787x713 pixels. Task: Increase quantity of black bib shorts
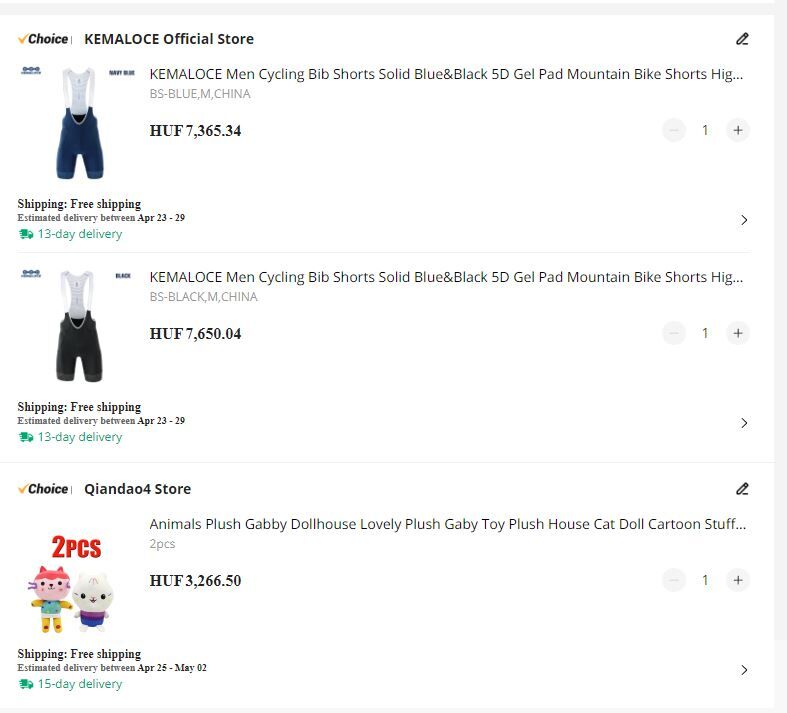tap(738, 333)
